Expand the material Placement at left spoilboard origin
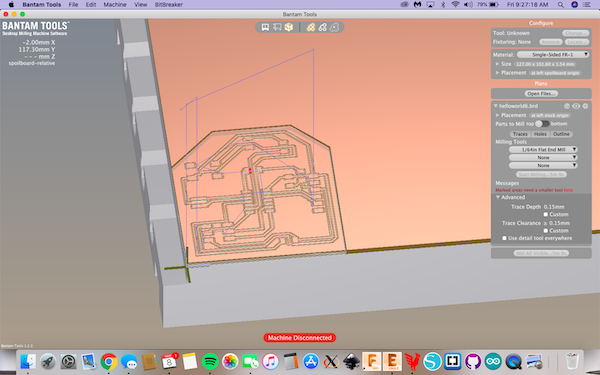The image size is (600, 375). click(x=497, y=73)
